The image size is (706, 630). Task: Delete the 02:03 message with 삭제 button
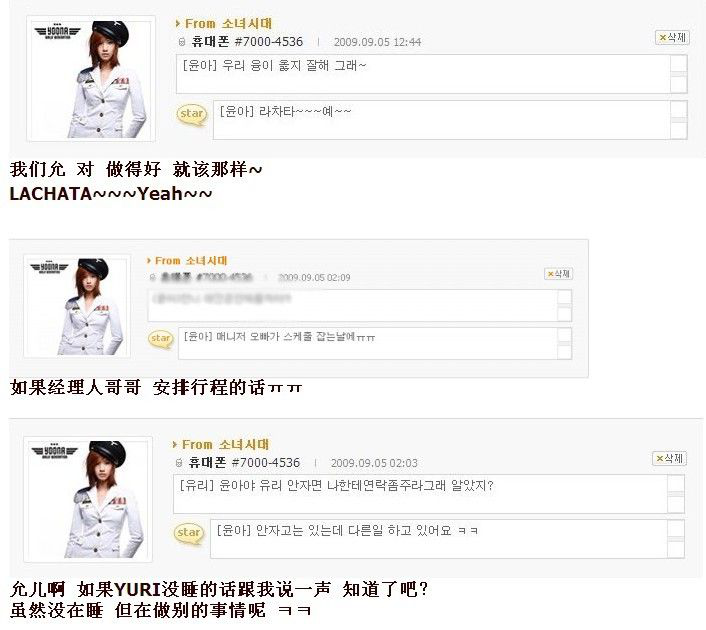(x=670, y=458)
